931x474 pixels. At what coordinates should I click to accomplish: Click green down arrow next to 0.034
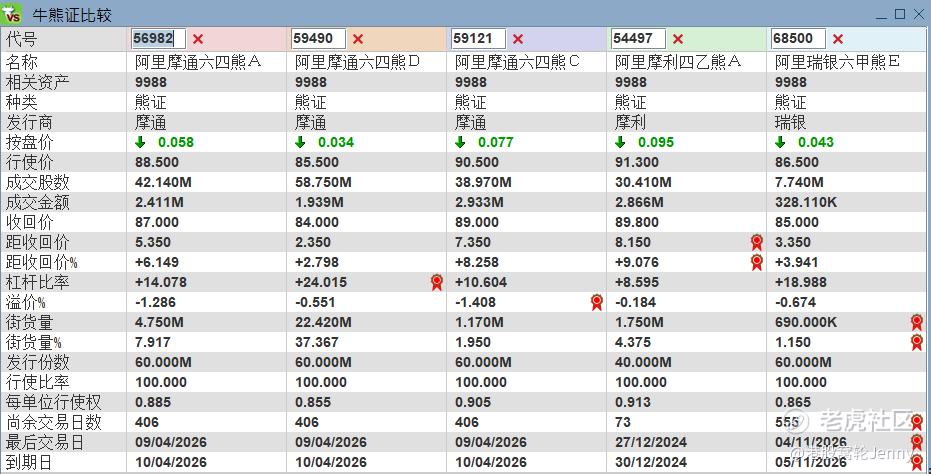(300, 142)
